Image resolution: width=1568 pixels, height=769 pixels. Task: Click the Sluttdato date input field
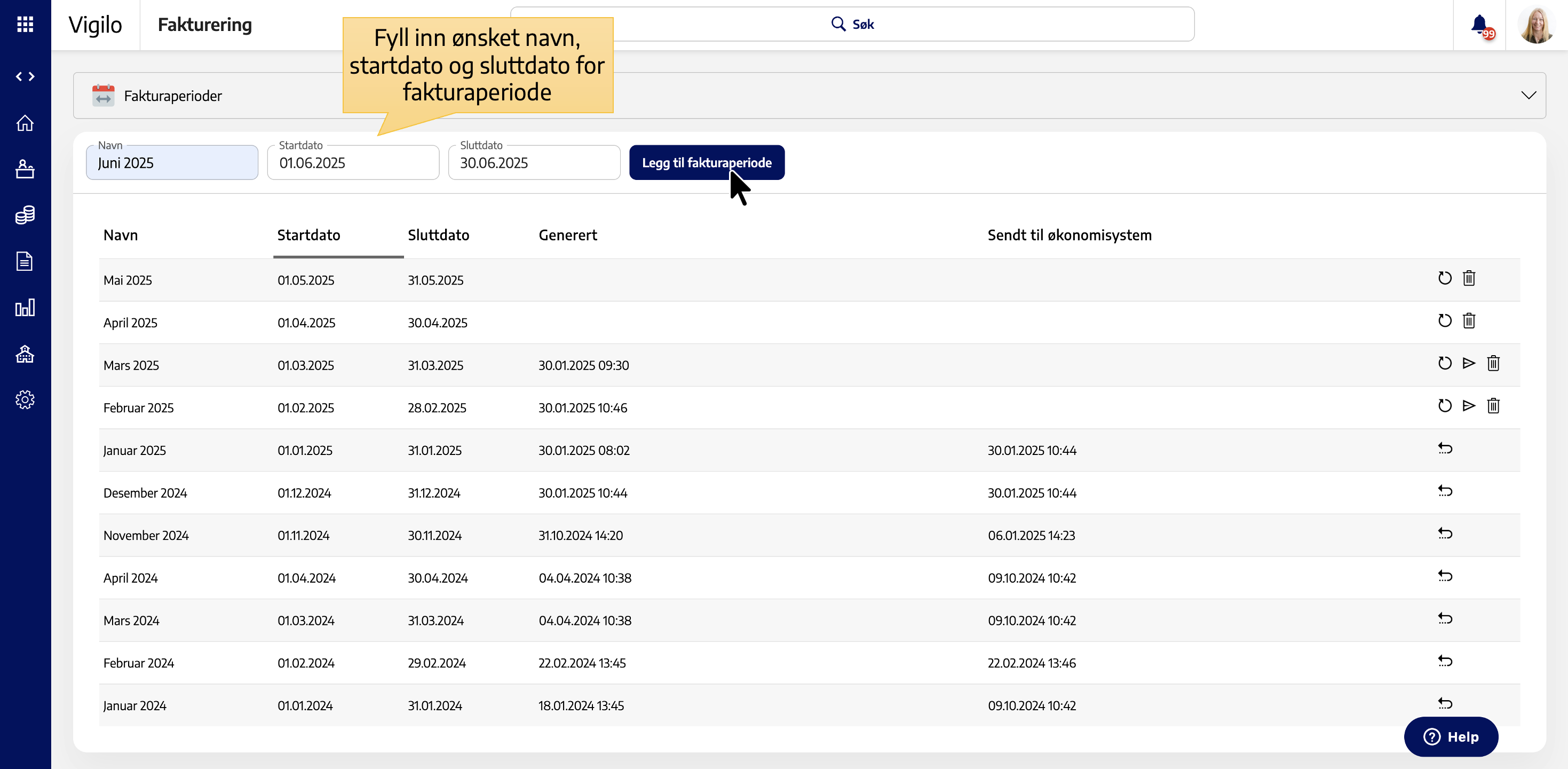tap(534, 163)
